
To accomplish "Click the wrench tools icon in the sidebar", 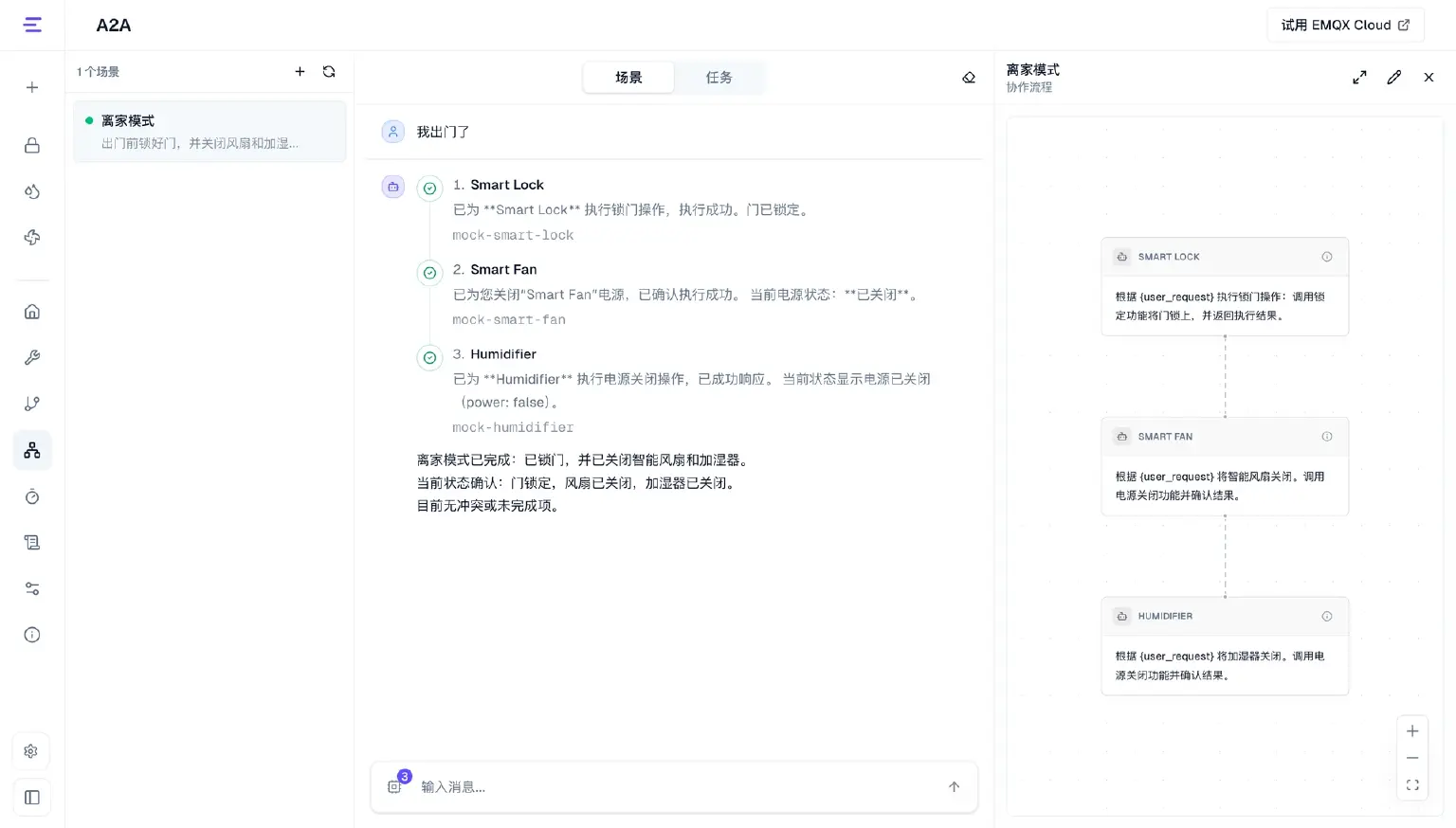I will coord(32,357).
